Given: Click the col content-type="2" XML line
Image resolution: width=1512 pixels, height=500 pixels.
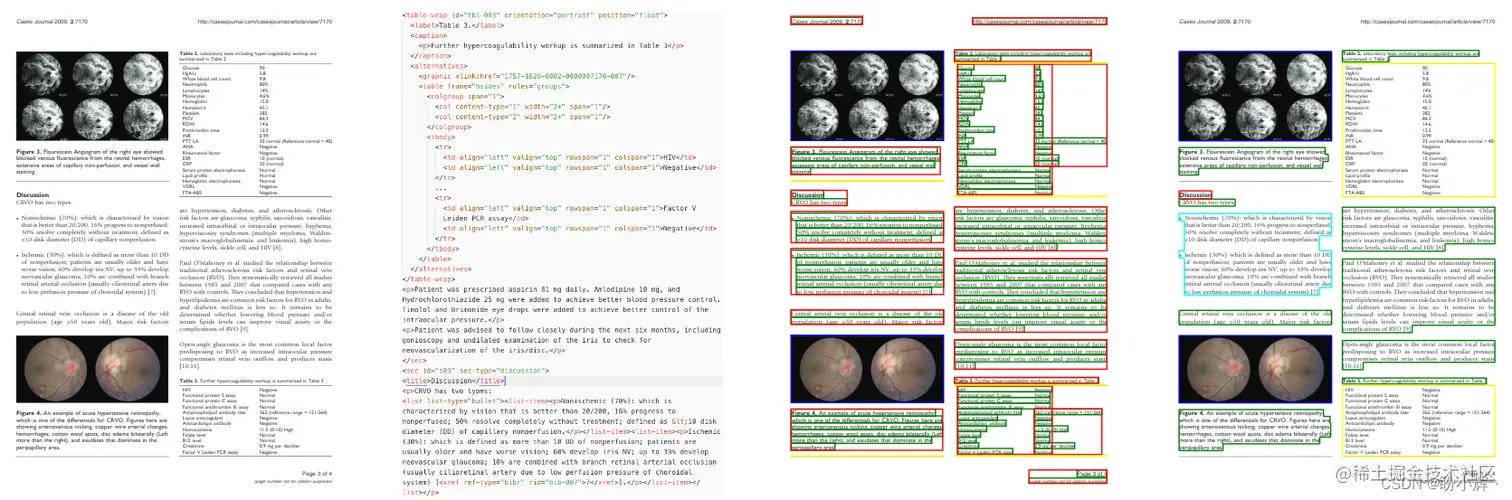Looking at the screenshot, I should coord(525,116).
